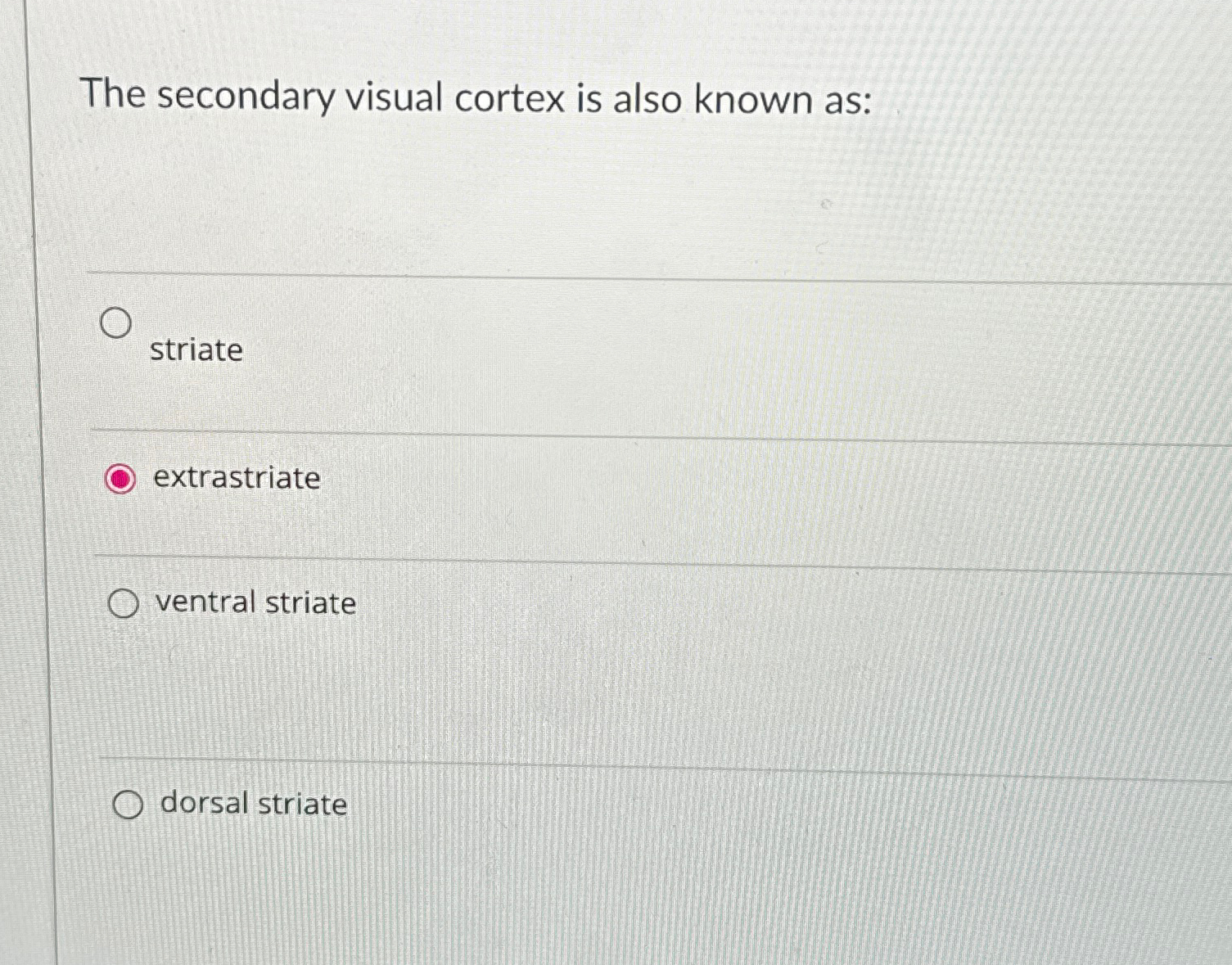This screenshot has width=1232, height=965.
Task: Click the question text about secondary visual cortex
Action: click(x=477, y=98)
